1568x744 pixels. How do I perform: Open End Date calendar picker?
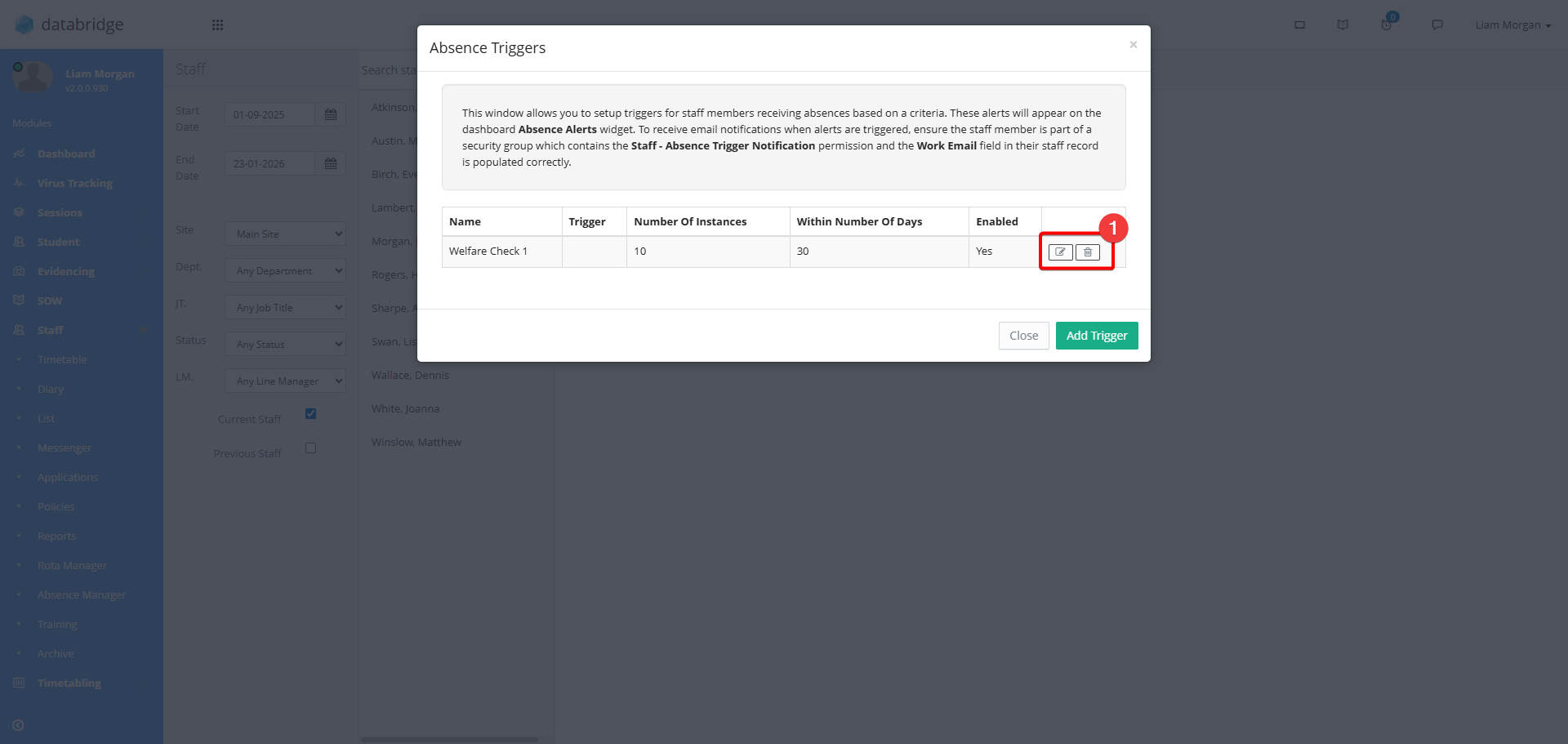pos(331,163)
